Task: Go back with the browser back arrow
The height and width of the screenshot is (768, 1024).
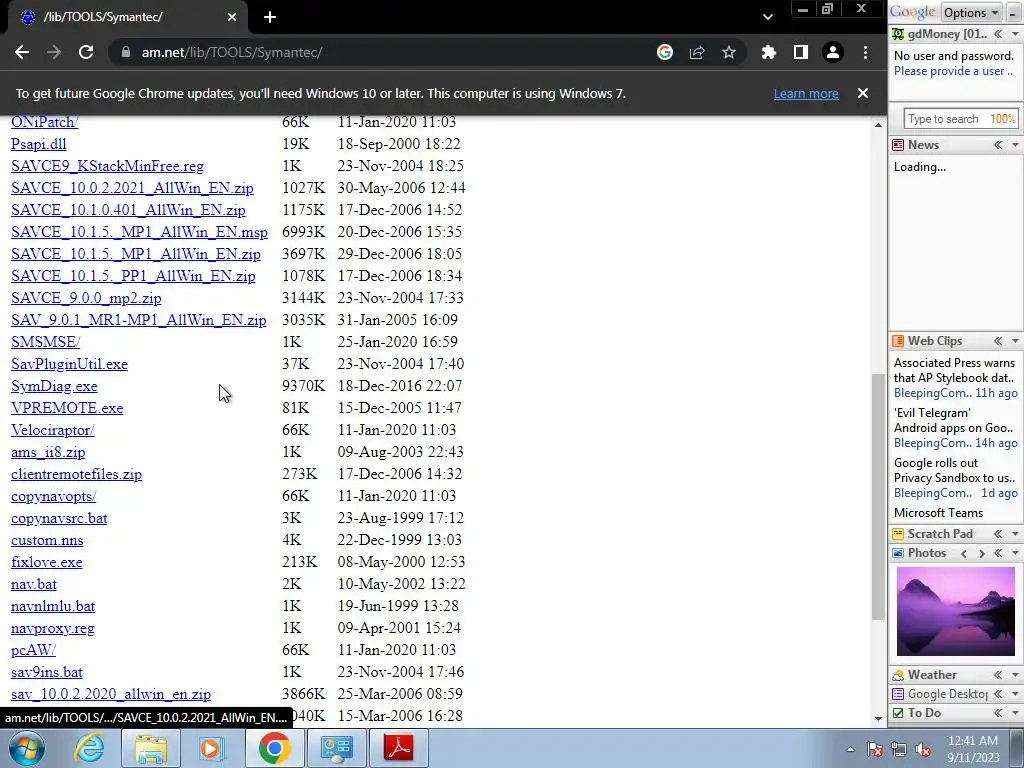Action: pos(22,52)
